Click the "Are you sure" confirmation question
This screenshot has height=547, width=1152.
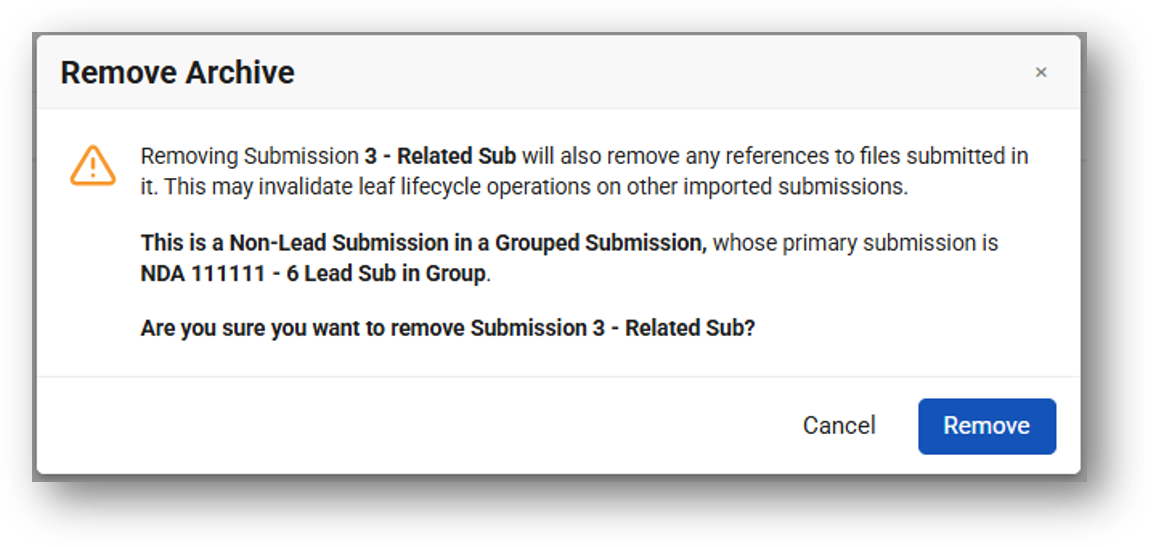(447, 327)
